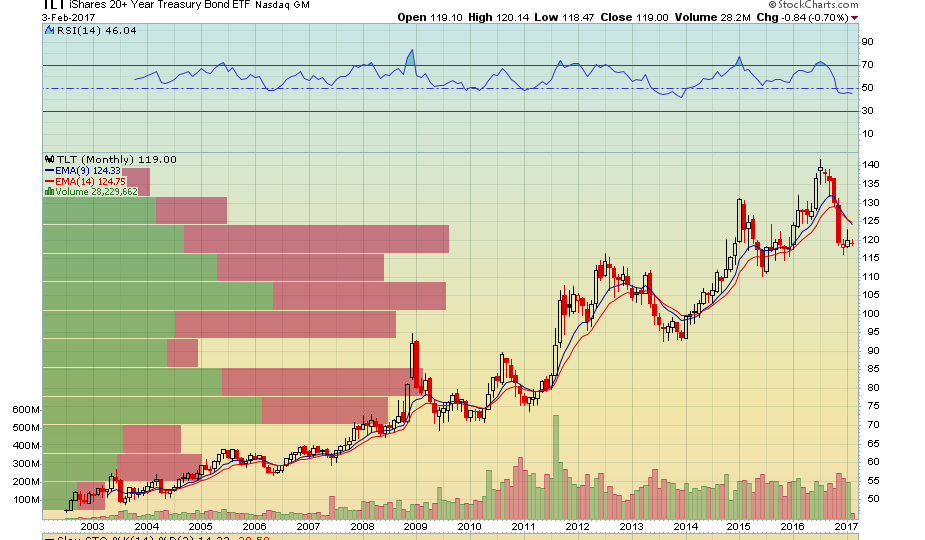This screenshot has height=540, width=925.
Task: Click the 500M volume axis label
Action: click(26, 428)
